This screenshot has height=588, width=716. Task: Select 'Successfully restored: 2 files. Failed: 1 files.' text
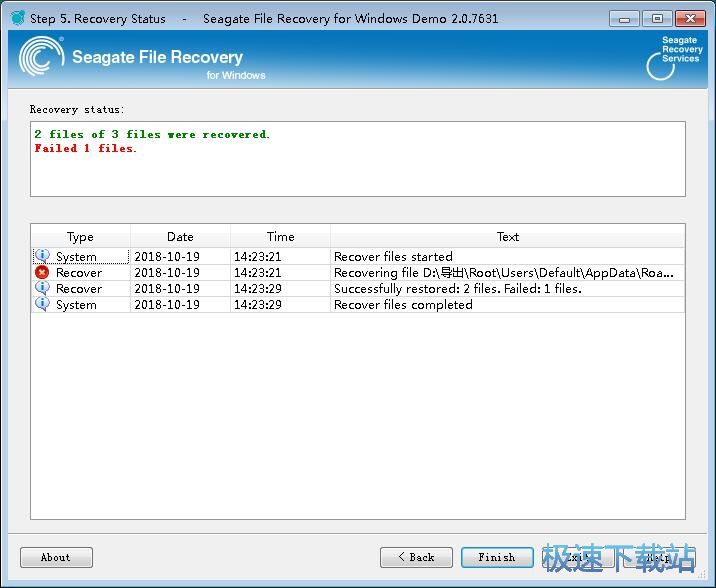458,289
